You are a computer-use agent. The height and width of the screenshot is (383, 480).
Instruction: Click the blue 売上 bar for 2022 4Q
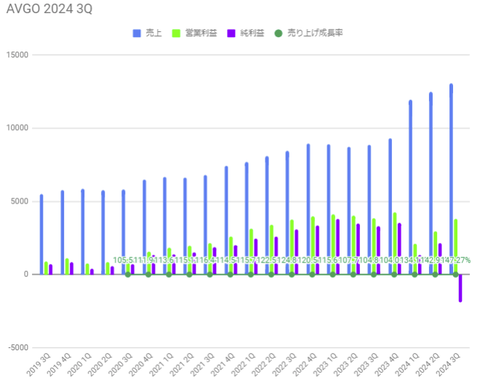(x=308, y=209)
